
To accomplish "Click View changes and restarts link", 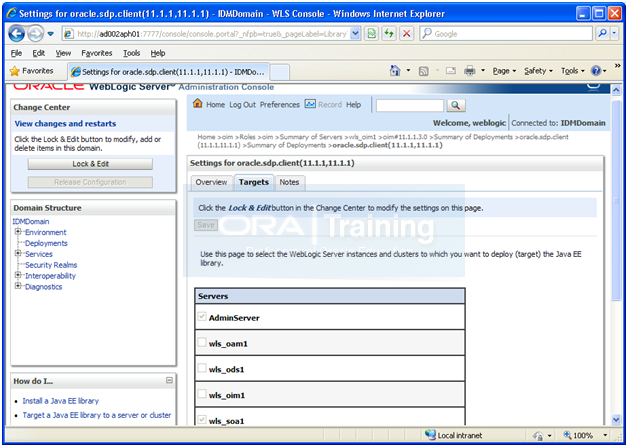I will point(65,124).
